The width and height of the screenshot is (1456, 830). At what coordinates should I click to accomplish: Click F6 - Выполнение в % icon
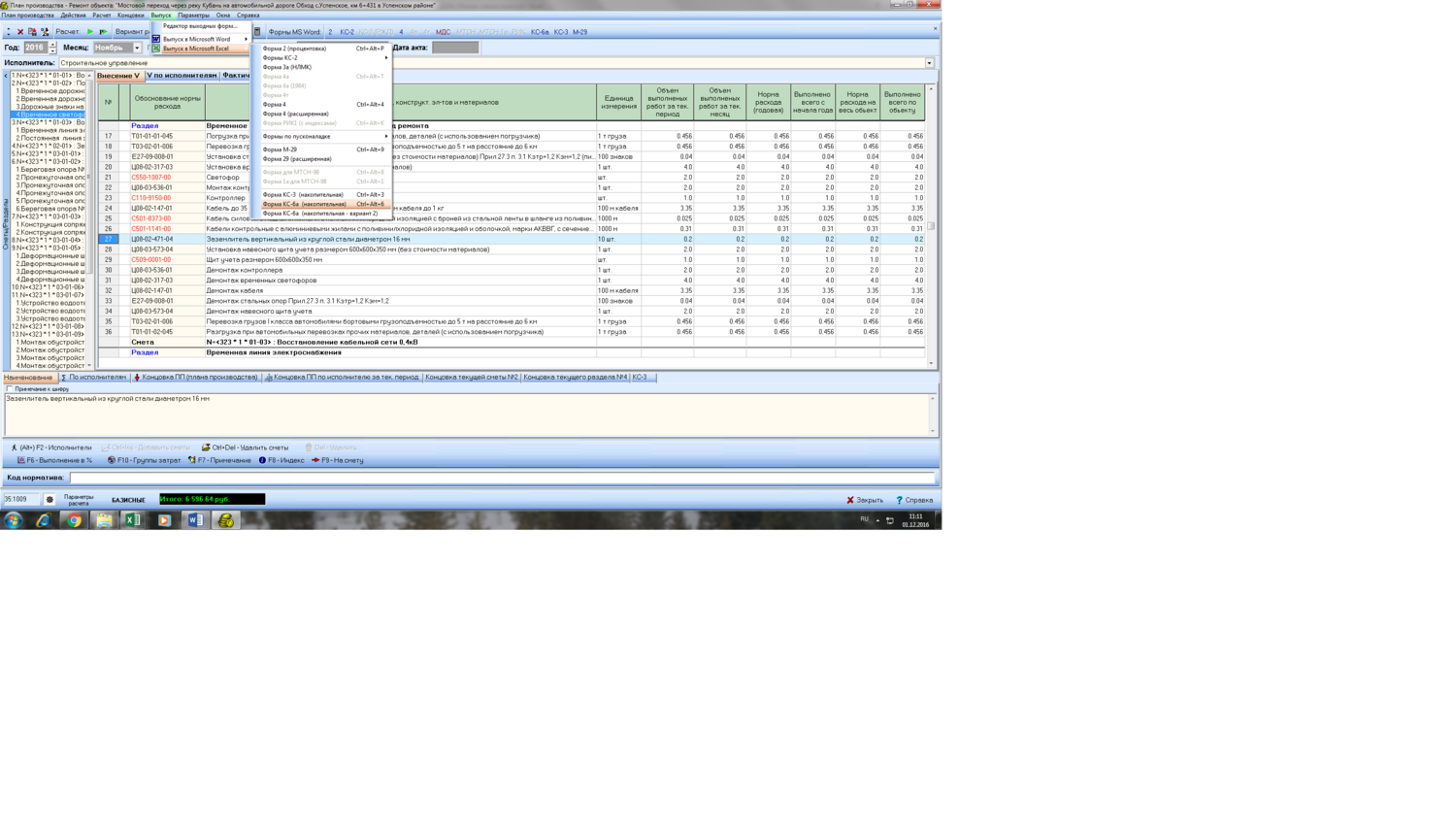pyautogui.click(x=21, y=460)
